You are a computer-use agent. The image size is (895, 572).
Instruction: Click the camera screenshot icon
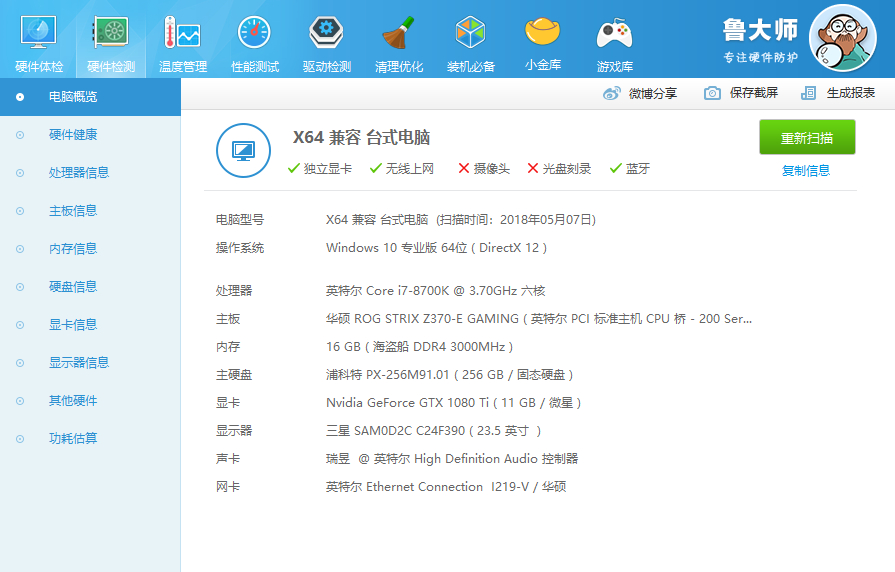(x=712, y=93)
